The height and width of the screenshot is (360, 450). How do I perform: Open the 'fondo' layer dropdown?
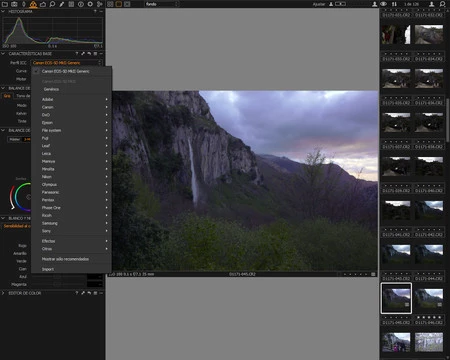162,4
